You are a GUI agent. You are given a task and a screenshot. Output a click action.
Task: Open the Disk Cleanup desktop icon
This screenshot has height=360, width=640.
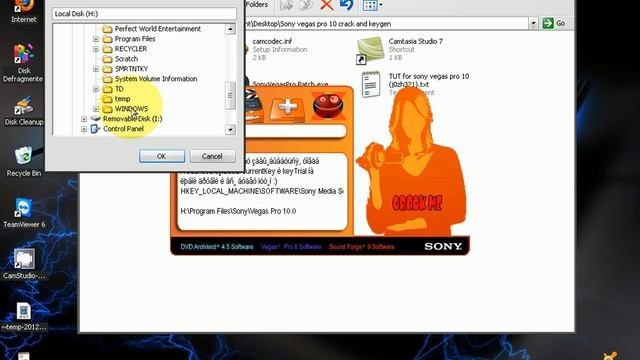[x=24, y=111]
